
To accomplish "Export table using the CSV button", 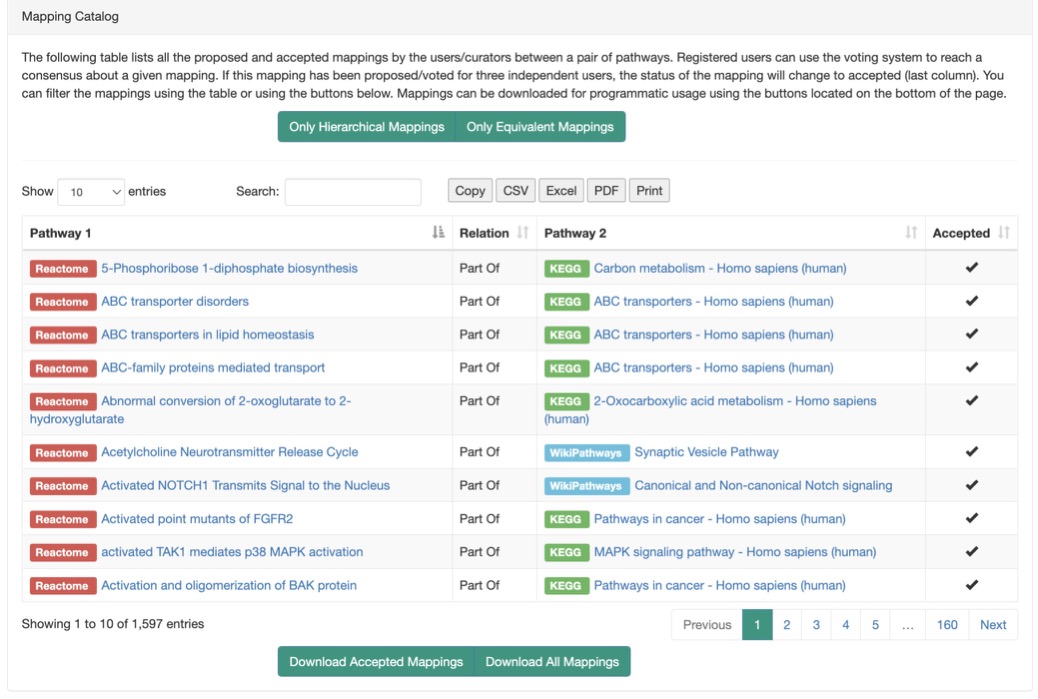I will 516,191.
